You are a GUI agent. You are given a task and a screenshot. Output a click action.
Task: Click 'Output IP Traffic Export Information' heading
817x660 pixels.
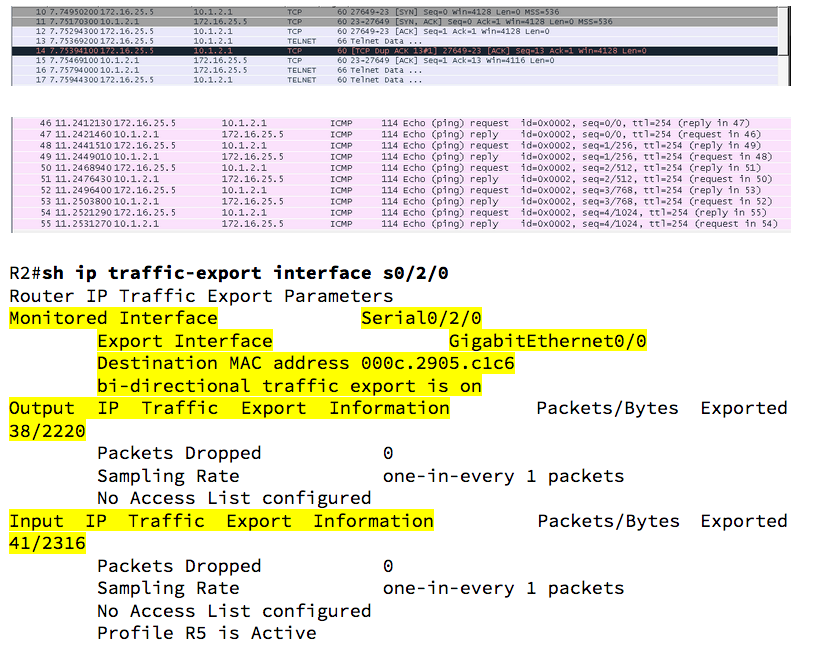[x=229, y=408]
